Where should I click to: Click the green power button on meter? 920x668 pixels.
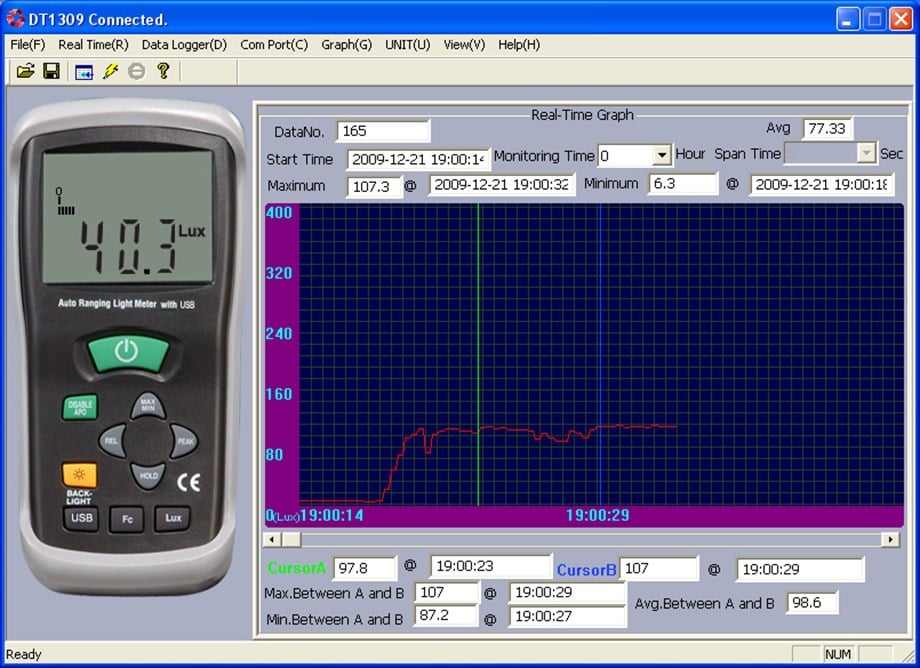[x=127, y=352]
